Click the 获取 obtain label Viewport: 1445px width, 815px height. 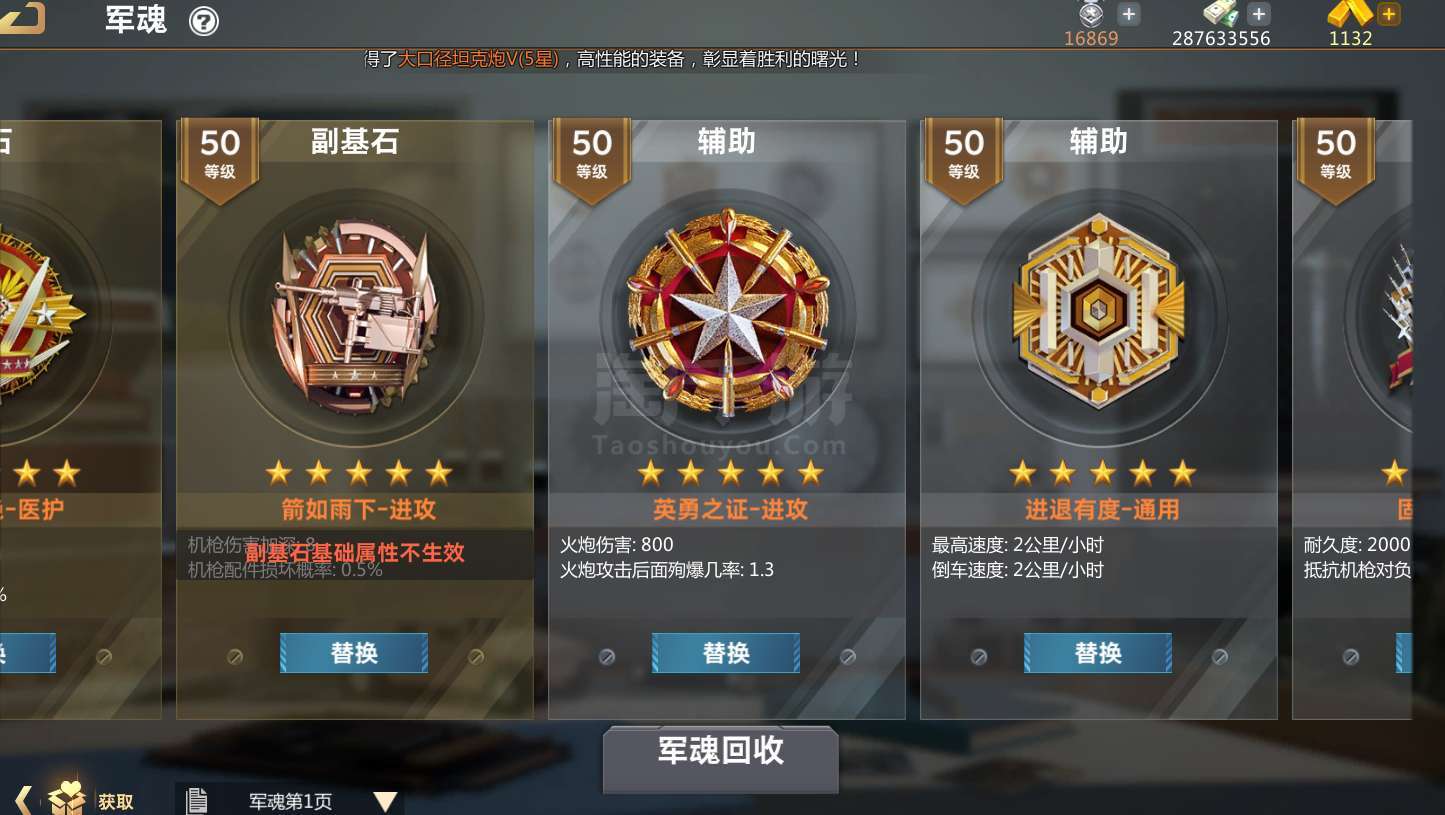115,802
